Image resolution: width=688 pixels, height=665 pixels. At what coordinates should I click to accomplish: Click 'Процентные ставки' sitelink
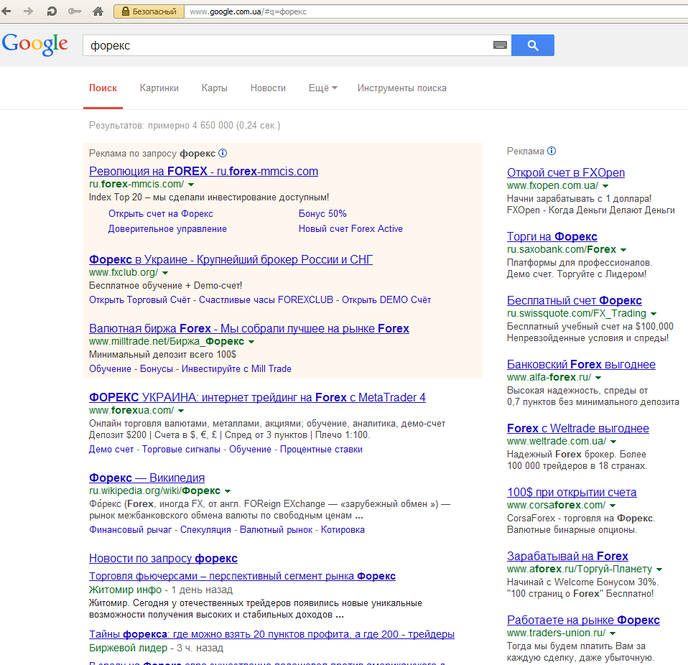[x=321, y=449]
